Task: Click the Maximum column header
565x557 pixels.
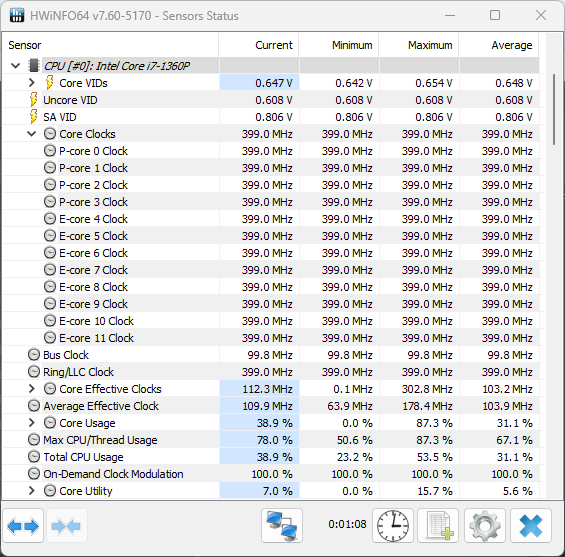Action: click(x=419, y=45)
